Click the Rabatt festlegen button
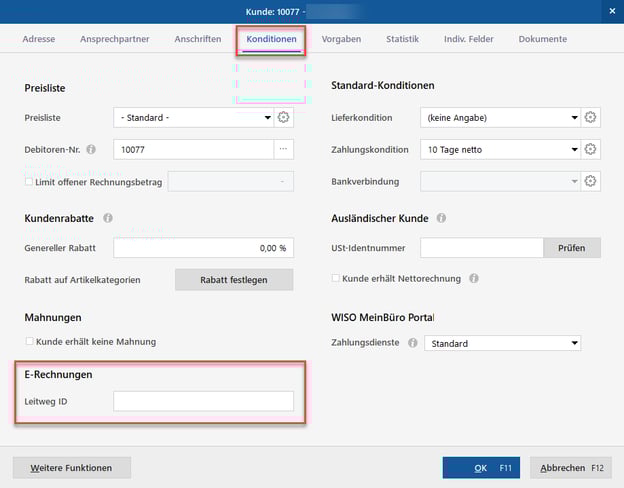This screenshot has height=488, width=624. click(234, 280)
